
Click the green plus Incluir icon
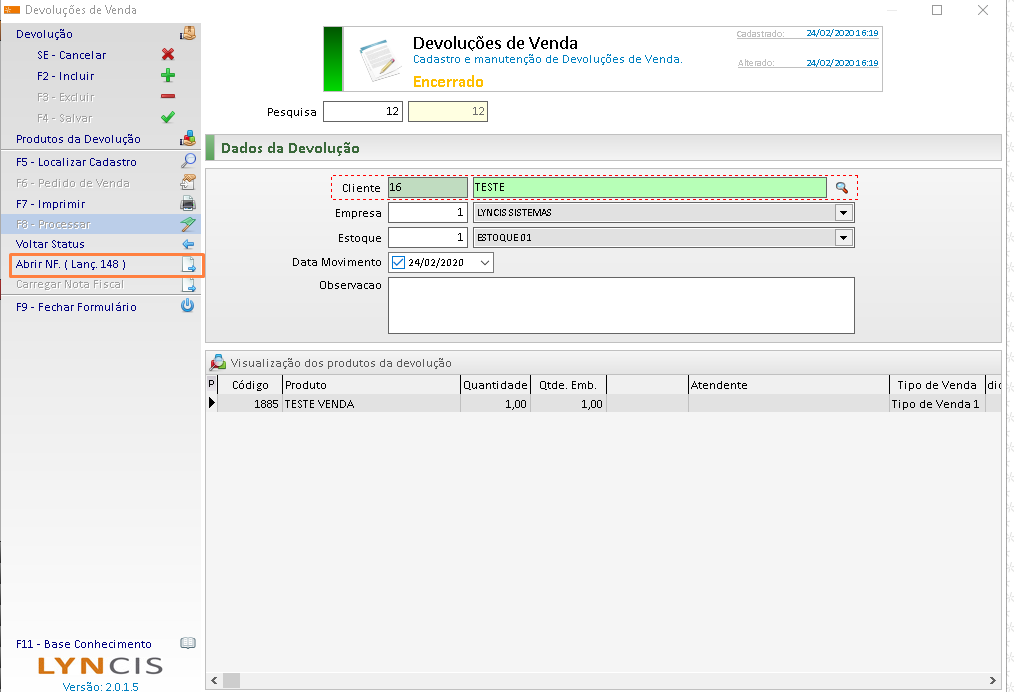[168, 76]
